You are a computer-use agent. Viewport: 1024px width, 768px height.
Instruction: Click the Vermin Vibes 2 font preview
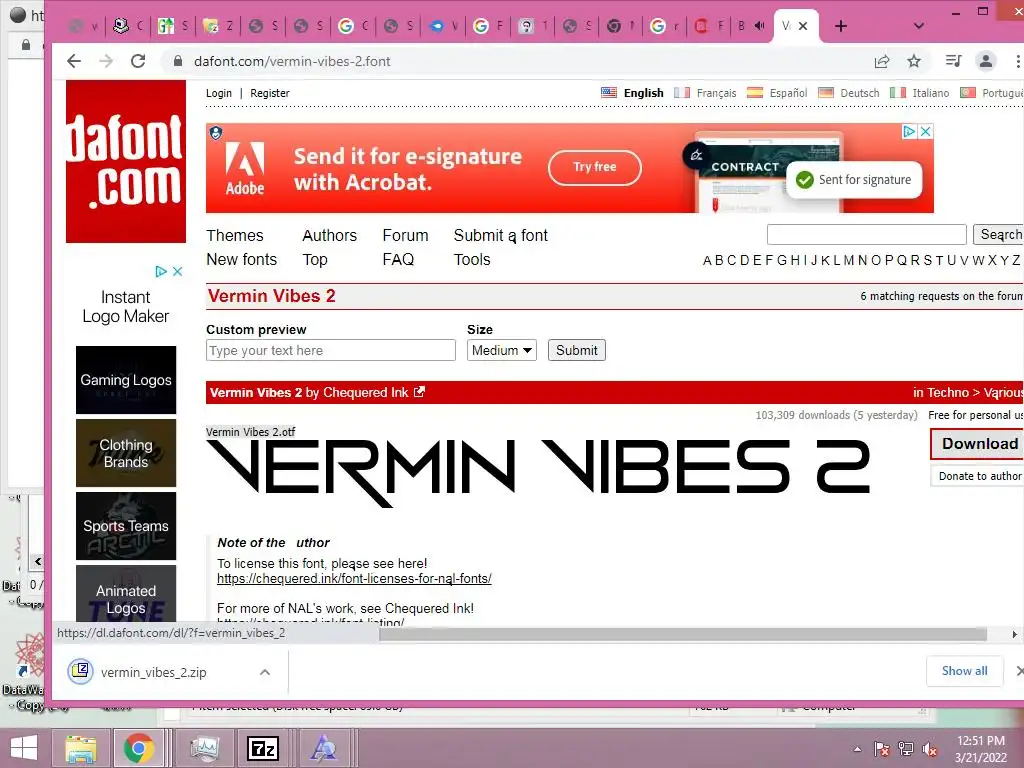coord(538,472)
